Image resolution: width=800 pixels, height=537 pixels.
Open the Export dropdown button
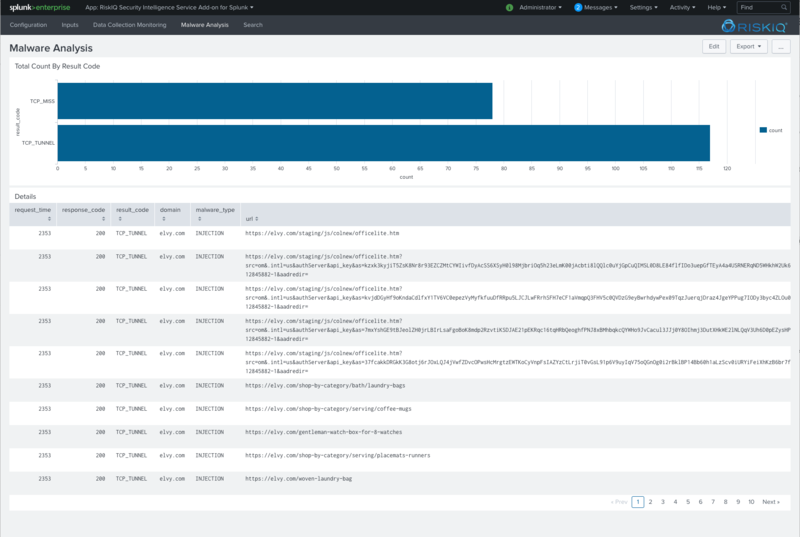(x=748, y=46)
